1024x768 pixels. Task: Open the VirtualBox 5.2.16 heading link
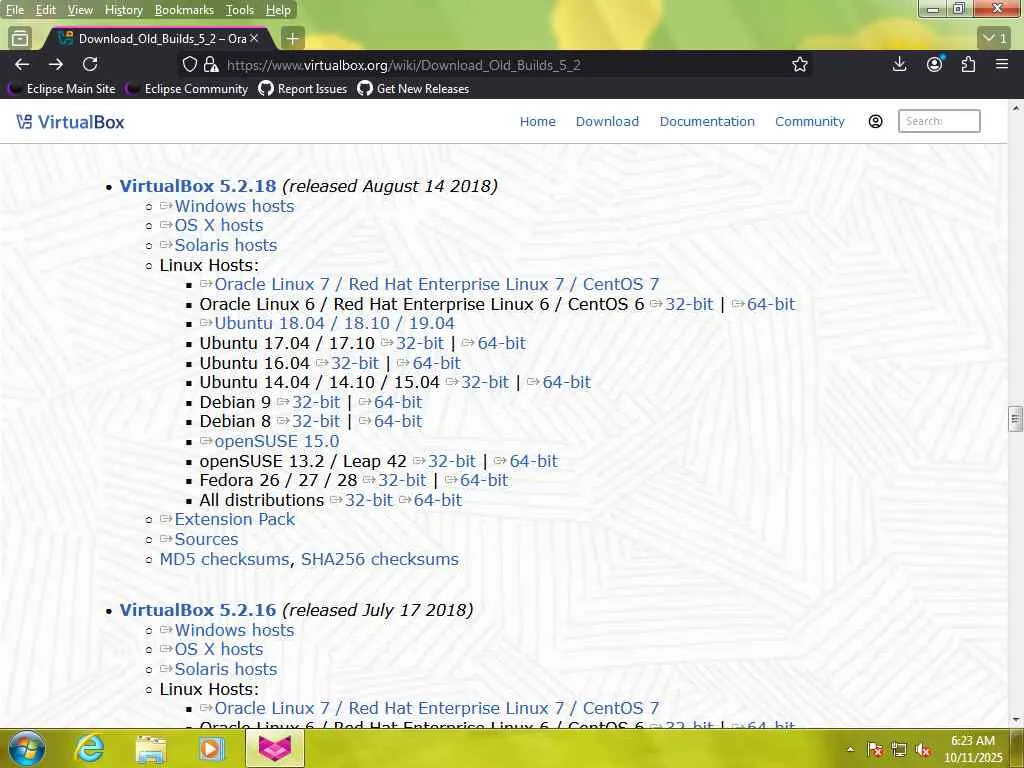(x=198, y=610)
